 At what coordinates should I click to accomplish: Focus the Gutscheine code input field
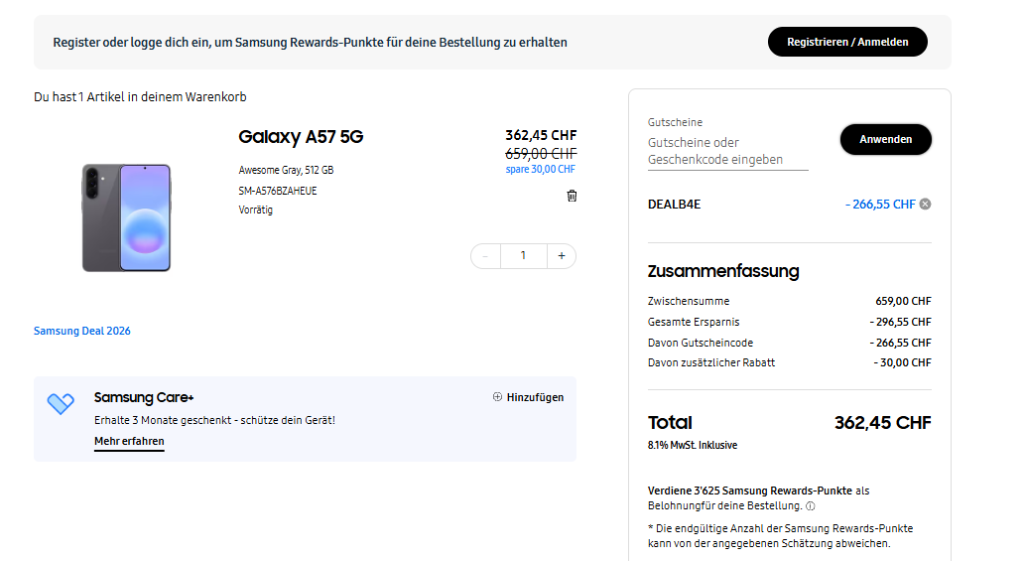[x=728, y=152]
